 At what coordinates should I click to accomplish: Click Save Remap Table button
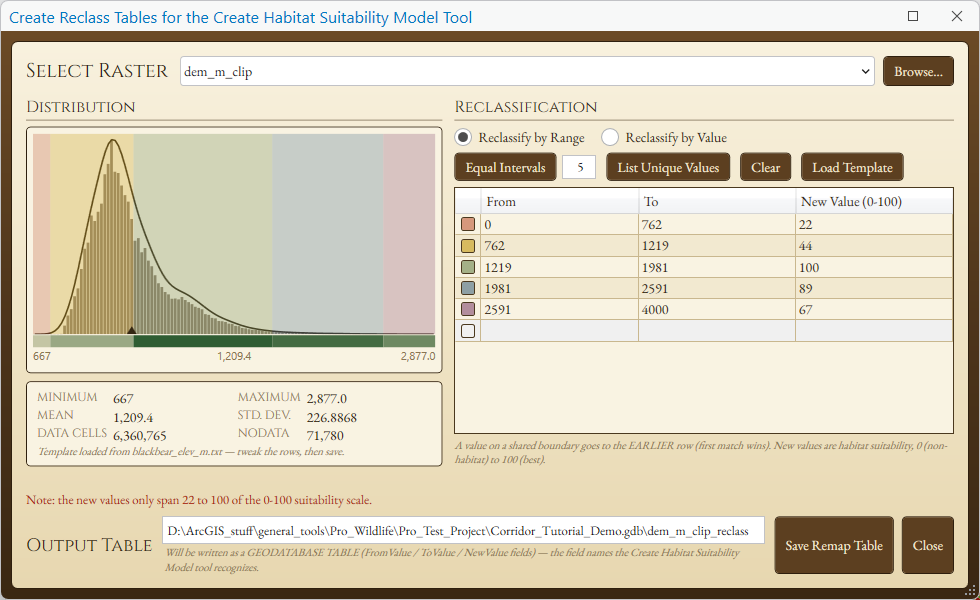[x=834, y=545]
